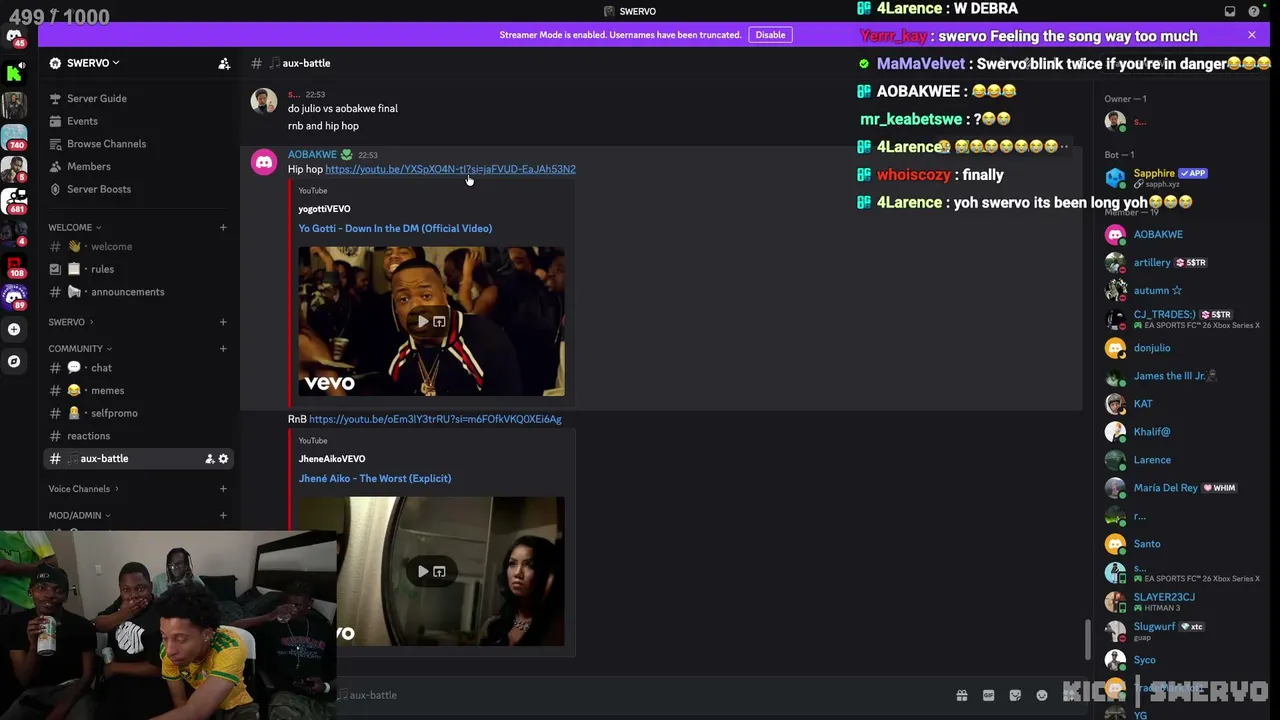The image size is (1280, 720).
Task: Select member María Del Rey in list
Action: [x=1178, y=488]
